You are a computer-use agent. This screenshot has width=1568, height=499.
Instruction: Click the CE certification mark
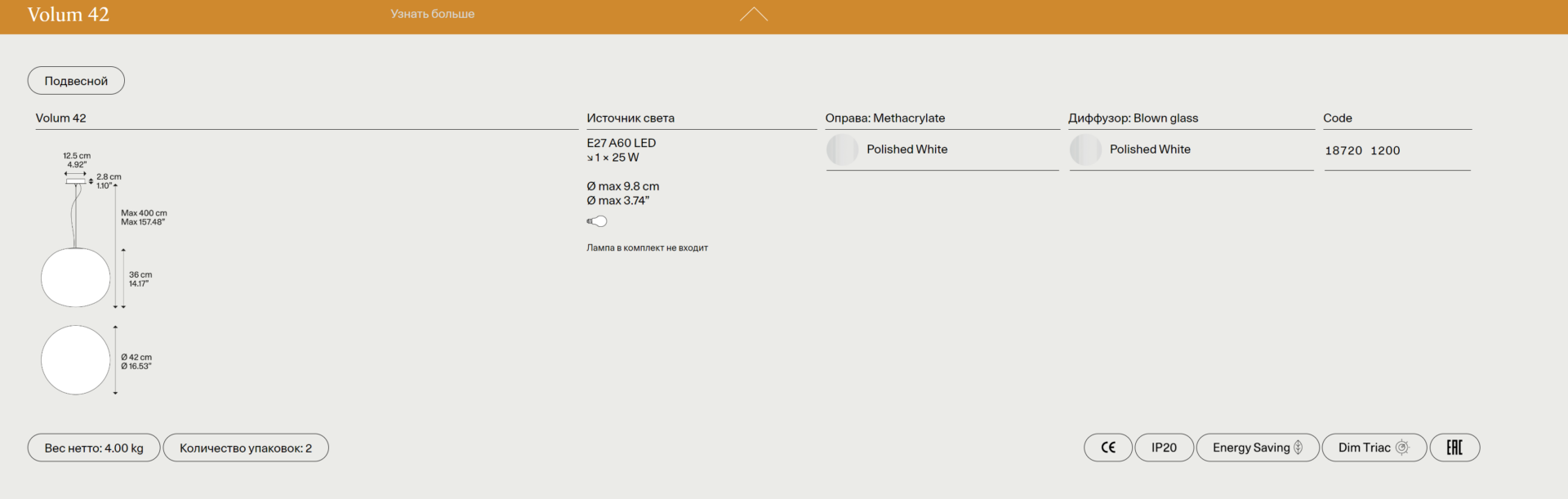(x=1107, y=448)
